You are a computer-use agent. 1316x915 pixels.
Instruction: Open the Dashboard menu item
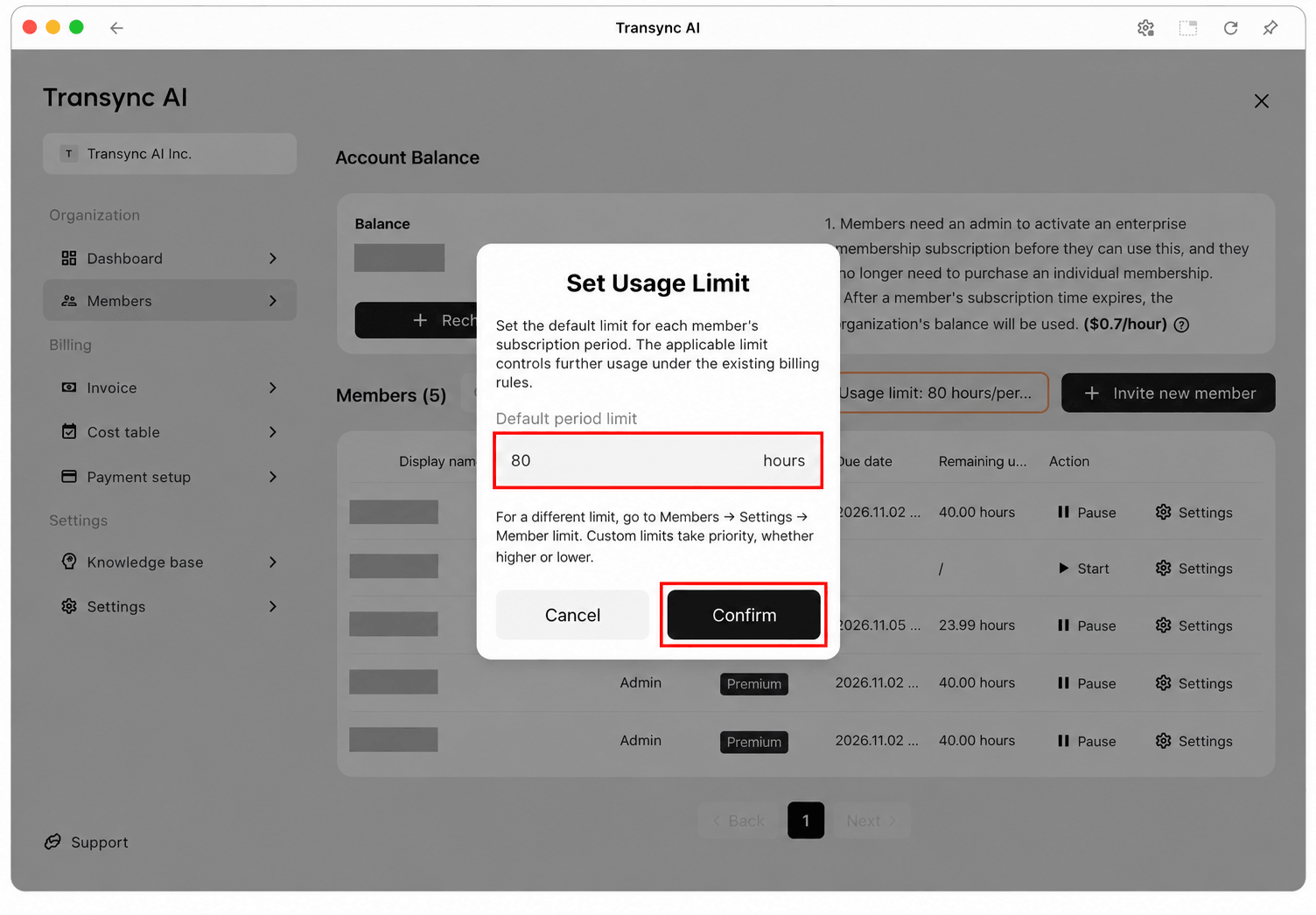tap(170, 258)
